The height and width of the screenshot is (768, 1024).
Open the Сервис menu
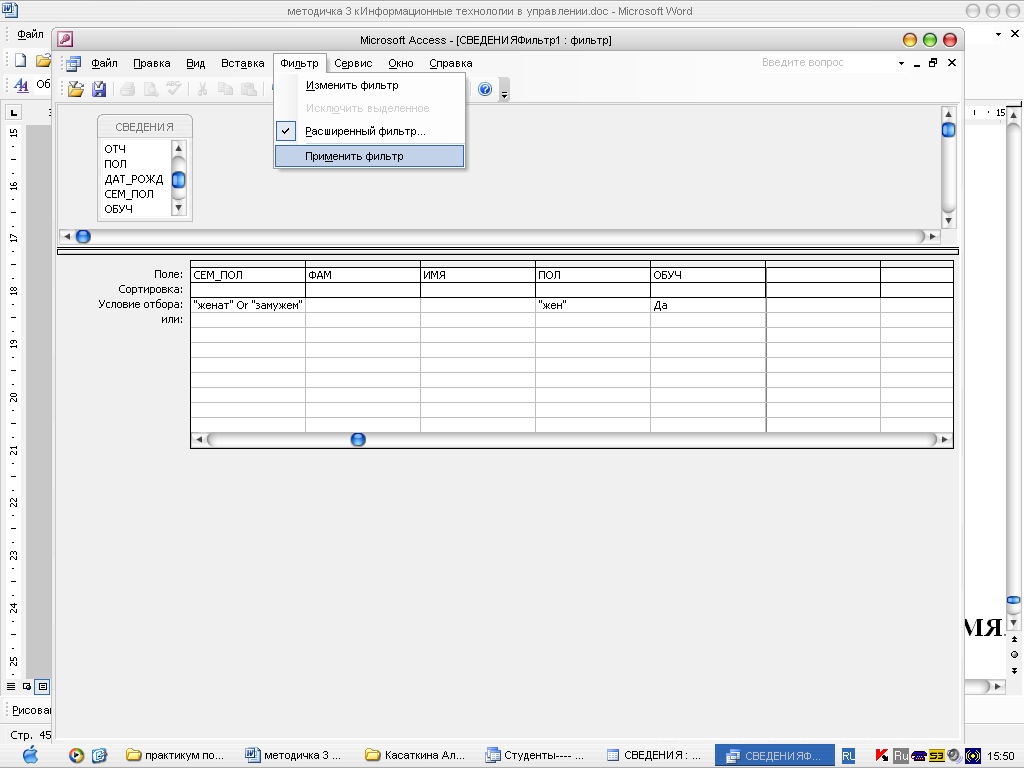coord(353,63)
